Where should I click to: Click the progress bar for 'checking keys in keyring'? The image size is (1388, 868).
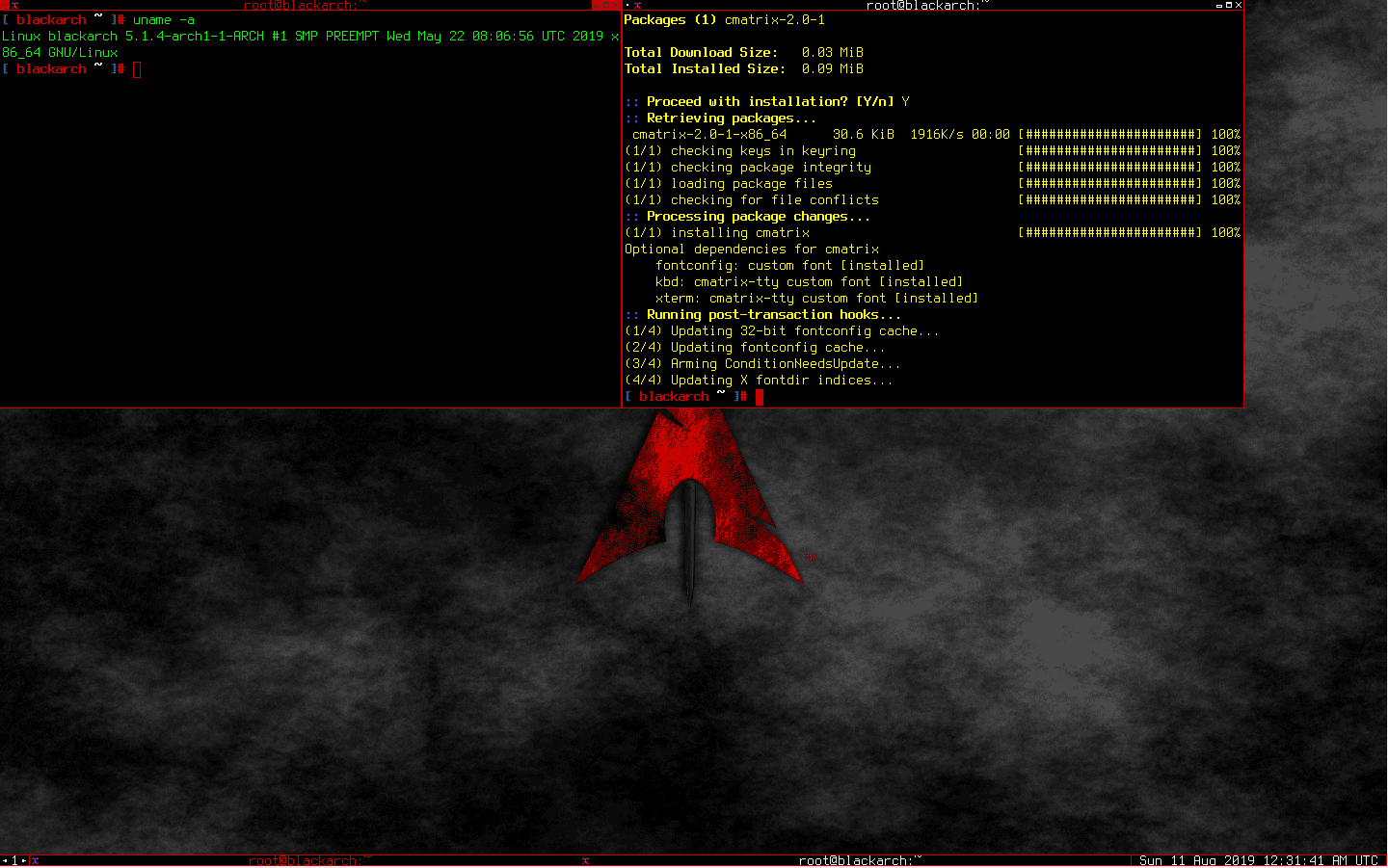pos(1110,151)
